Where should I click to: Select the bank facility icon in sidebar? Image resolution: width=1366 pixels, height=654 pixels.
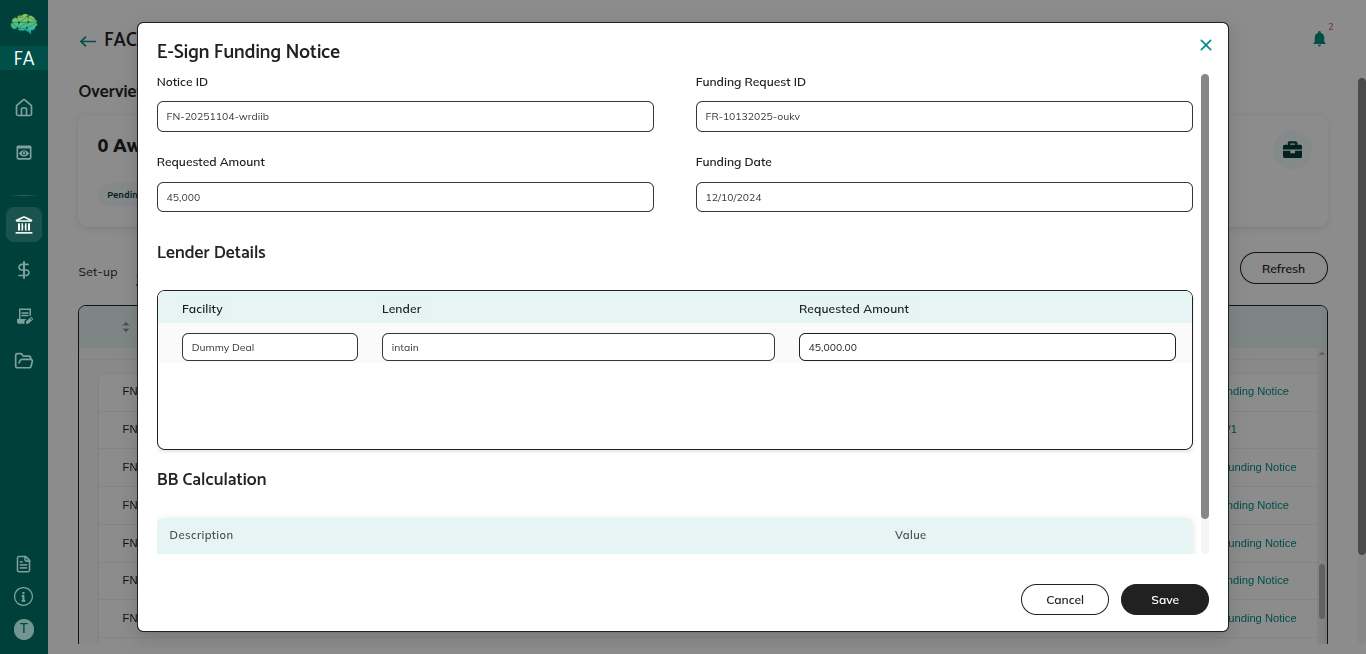click(24, 224)
